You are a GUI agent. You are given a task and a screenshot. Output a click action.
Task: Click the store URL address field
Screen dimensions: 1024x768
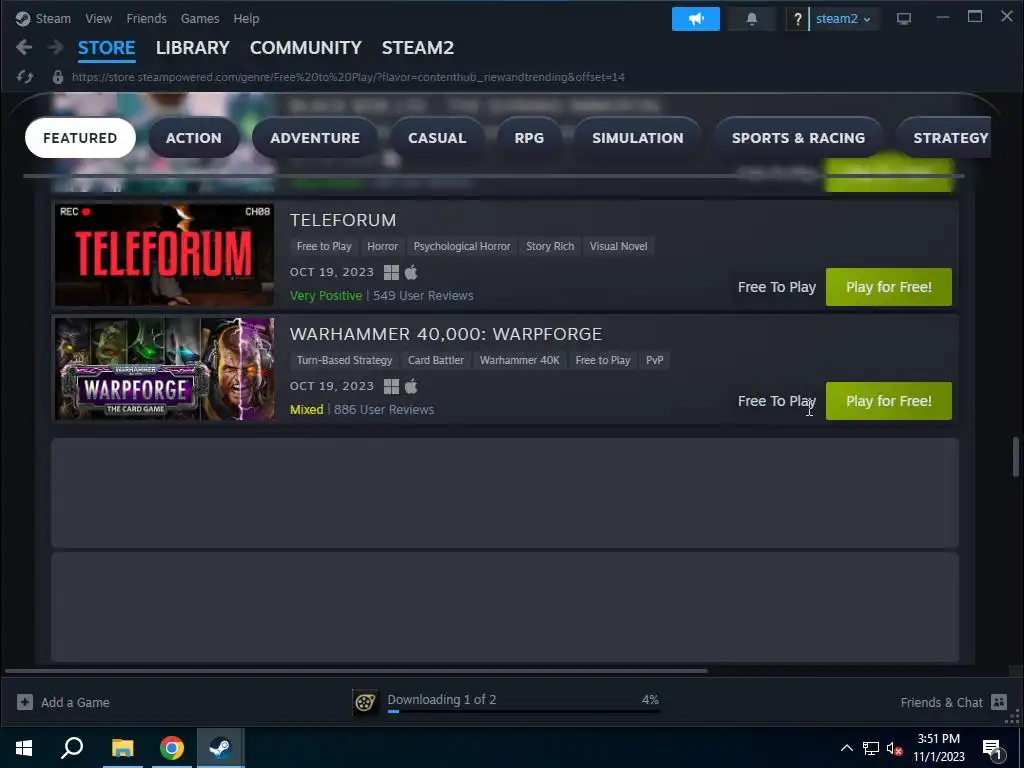click(x=348, y=77)
